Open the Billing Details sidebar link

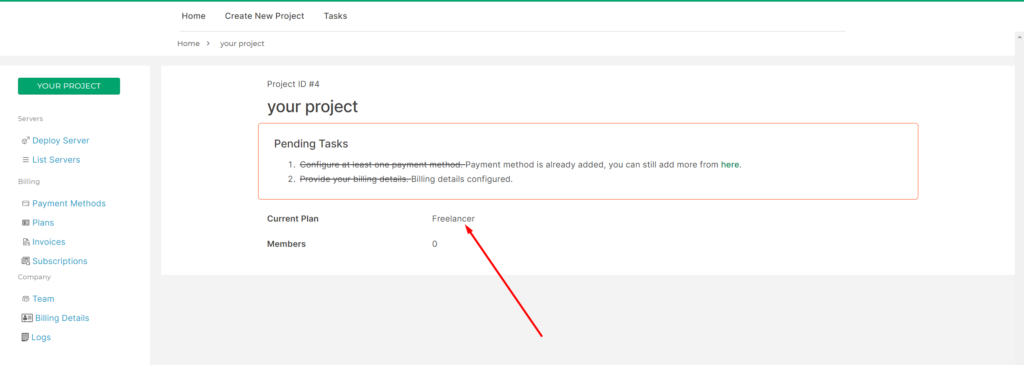point(62,318)
